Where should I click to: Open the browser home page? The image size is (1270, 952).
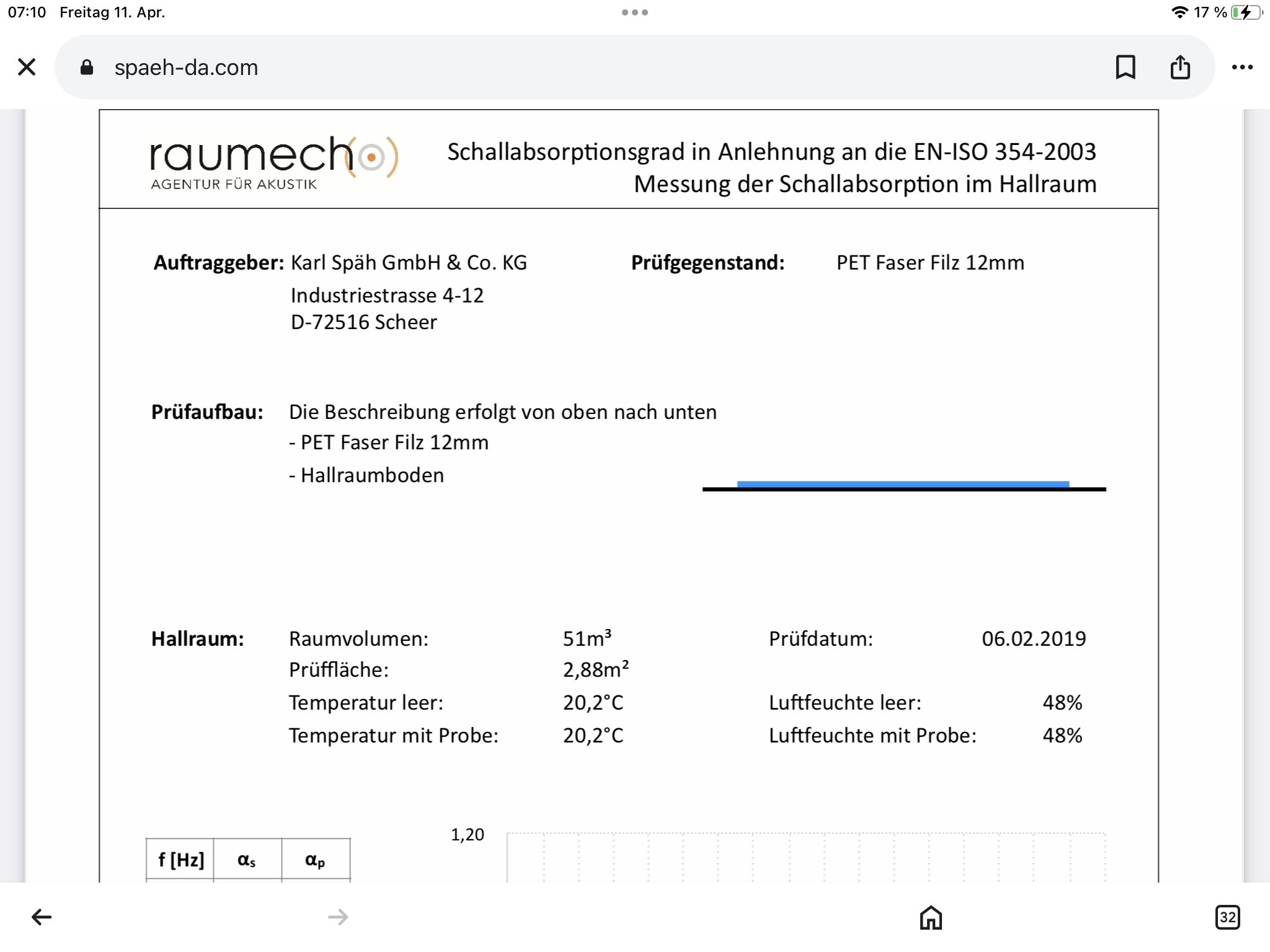point(931,917)
